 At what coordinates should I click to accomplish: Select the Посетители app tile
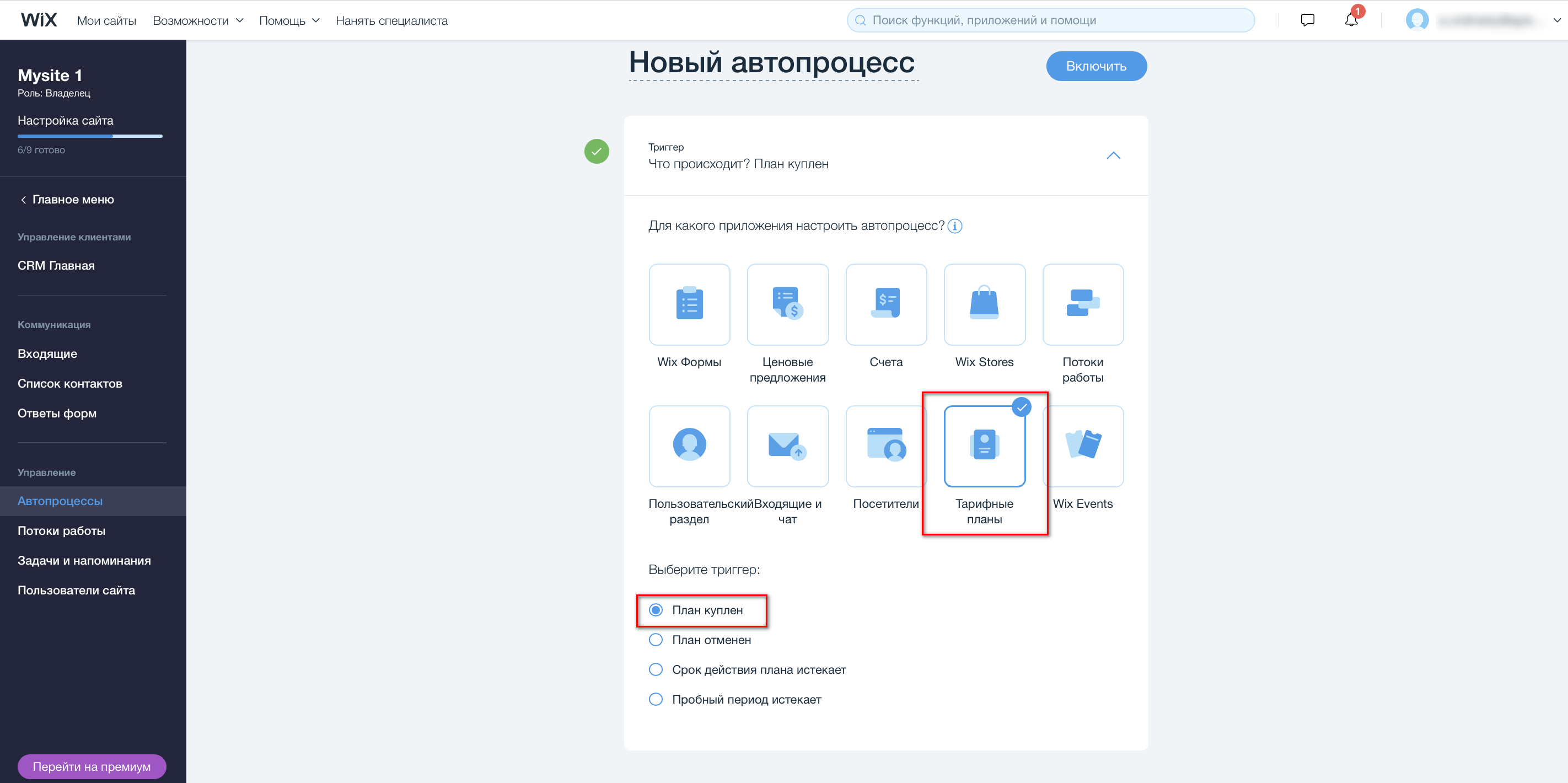[885, 446]
